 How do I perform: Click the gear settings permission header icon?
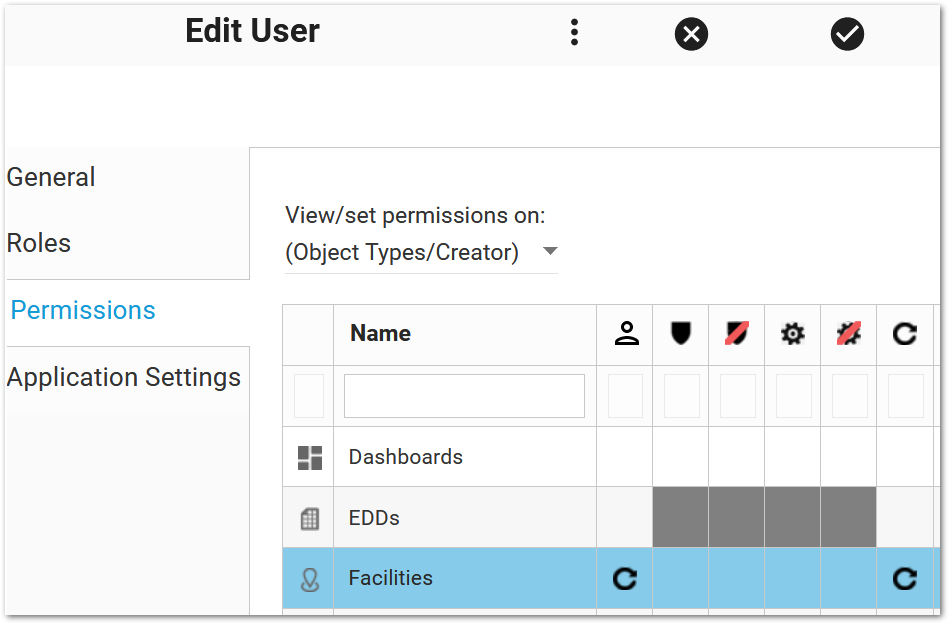(x=792, y=334)
